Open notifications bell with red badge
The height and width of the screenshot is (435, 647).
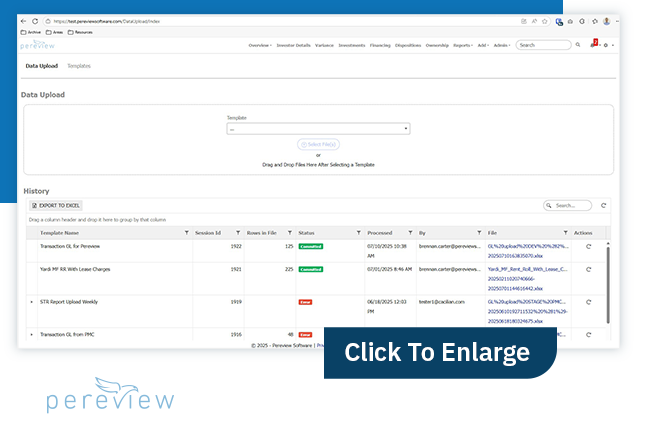click(594, 44)
